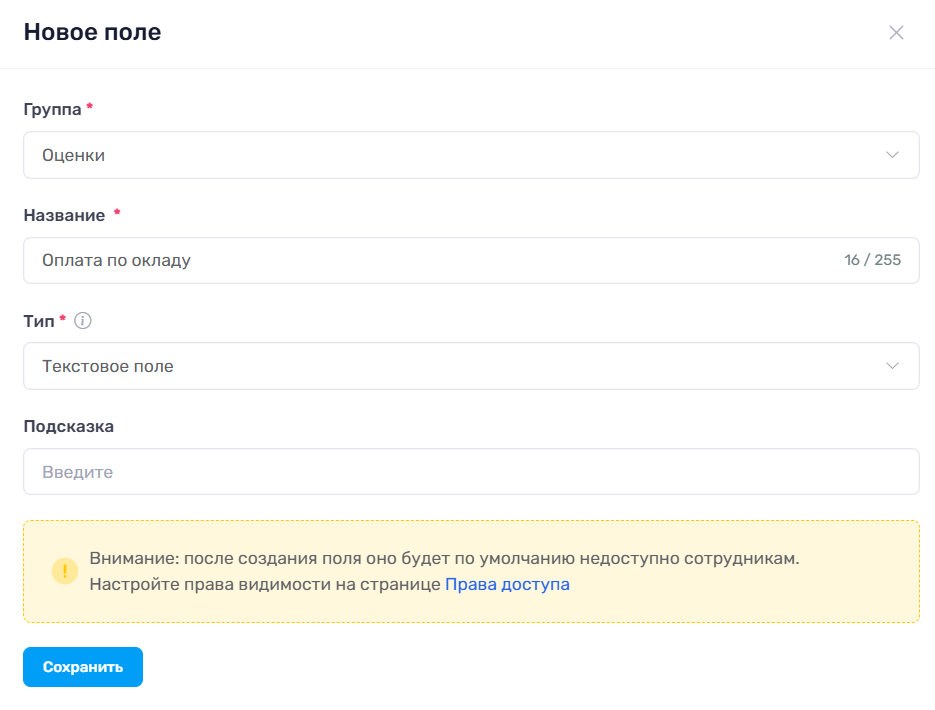Save the field with Сохранить button

pyautogui.click(x=83, y=667)
